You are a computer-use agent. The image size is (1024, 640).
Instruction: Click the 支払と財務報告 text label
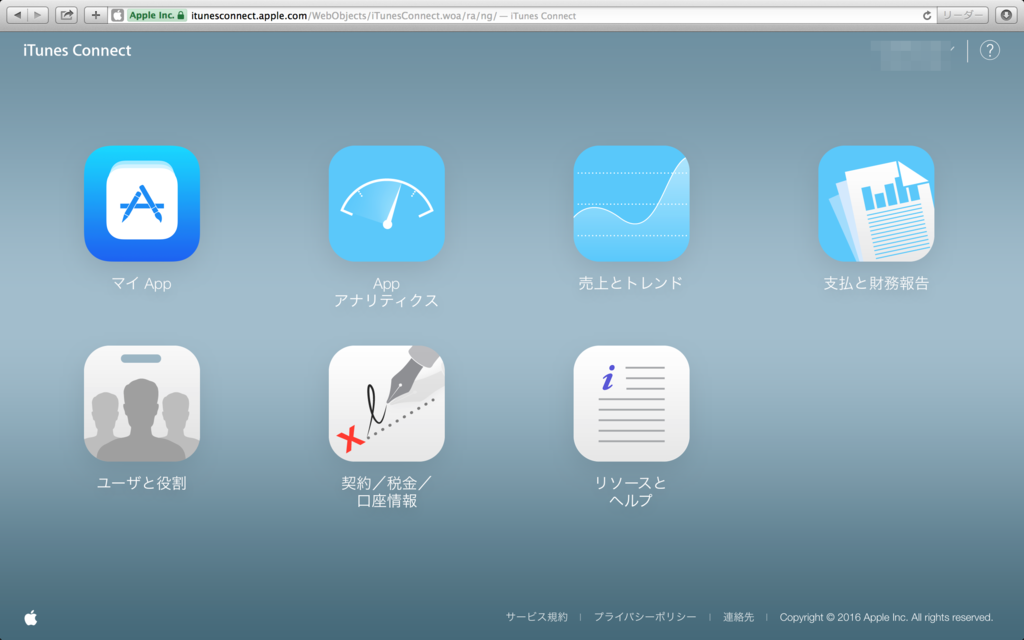(876, 283)
